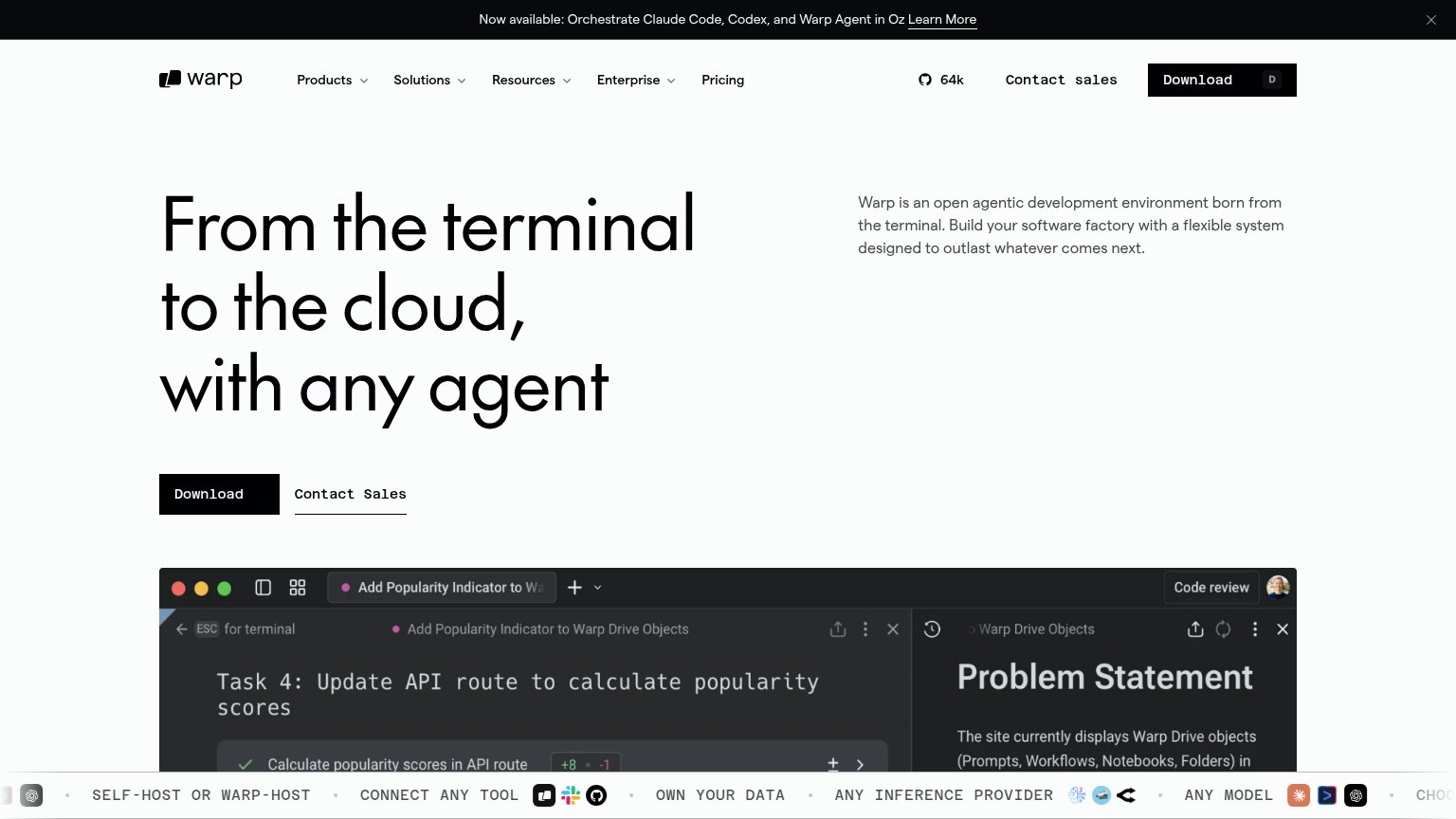Viewport: 1456px width, 819px height.
Task: Toggle the sidebar panel icon in the Warp app preview
Action: [x=264, y=588]
